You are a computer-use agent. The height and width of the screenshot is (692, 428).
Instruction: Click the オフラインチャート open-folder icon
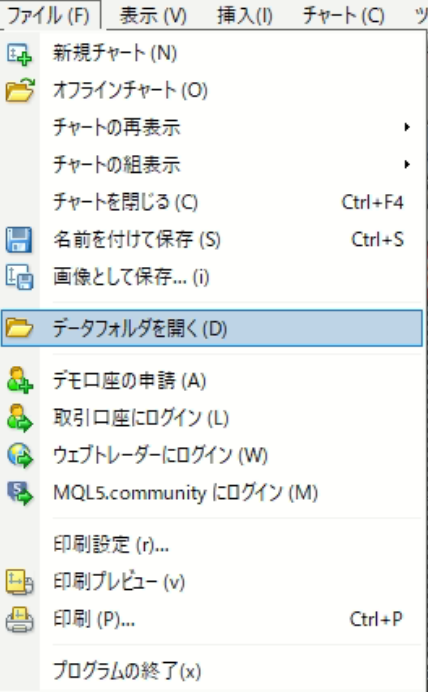(x=20, y=90)
